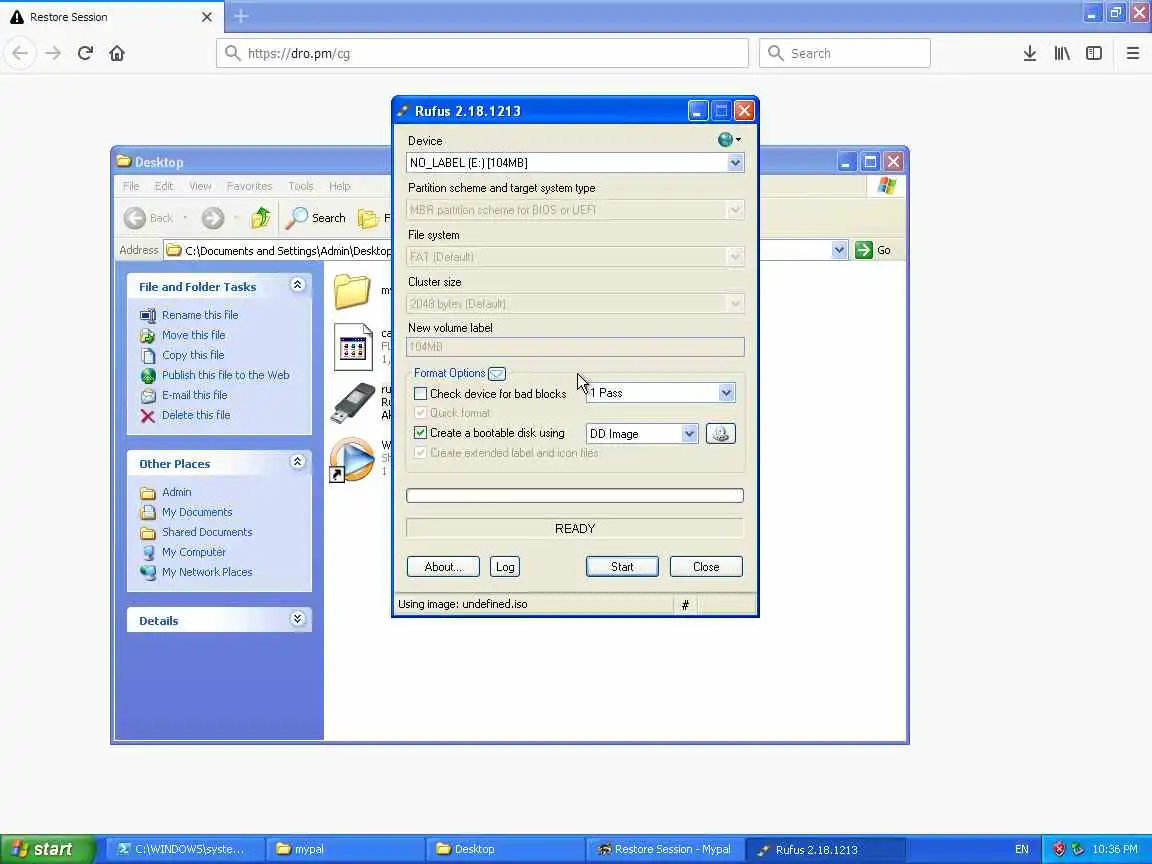Click the antivirus shield tray icon
This screenshot has height=864, width=1152.
tap(1059, 849)
